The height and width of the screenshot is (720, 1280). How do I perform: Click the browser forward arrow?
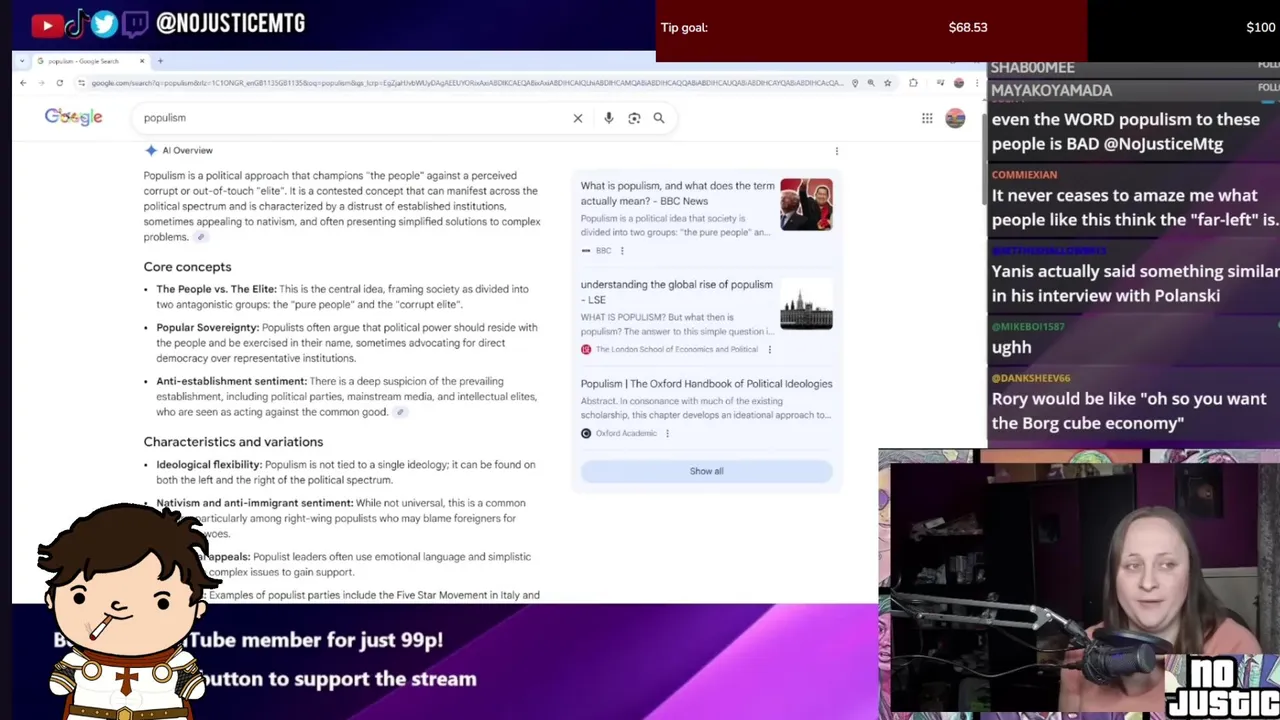(41, 83)
